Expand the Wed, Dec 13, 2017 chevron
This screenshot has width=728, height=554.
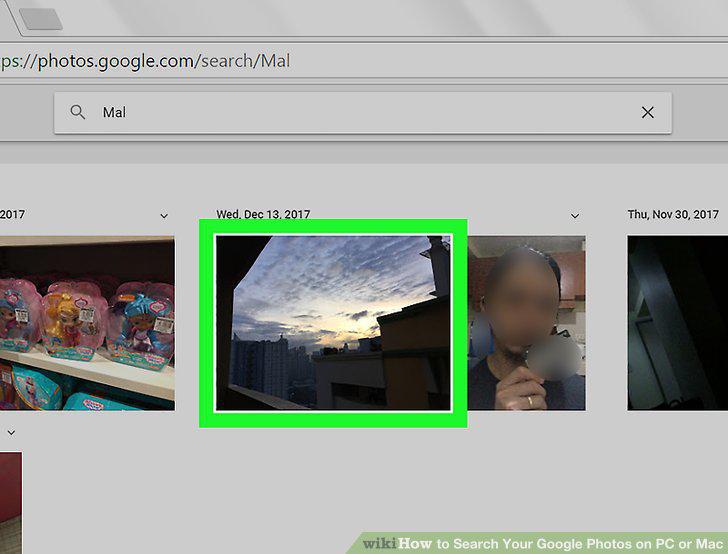(575, 216)
